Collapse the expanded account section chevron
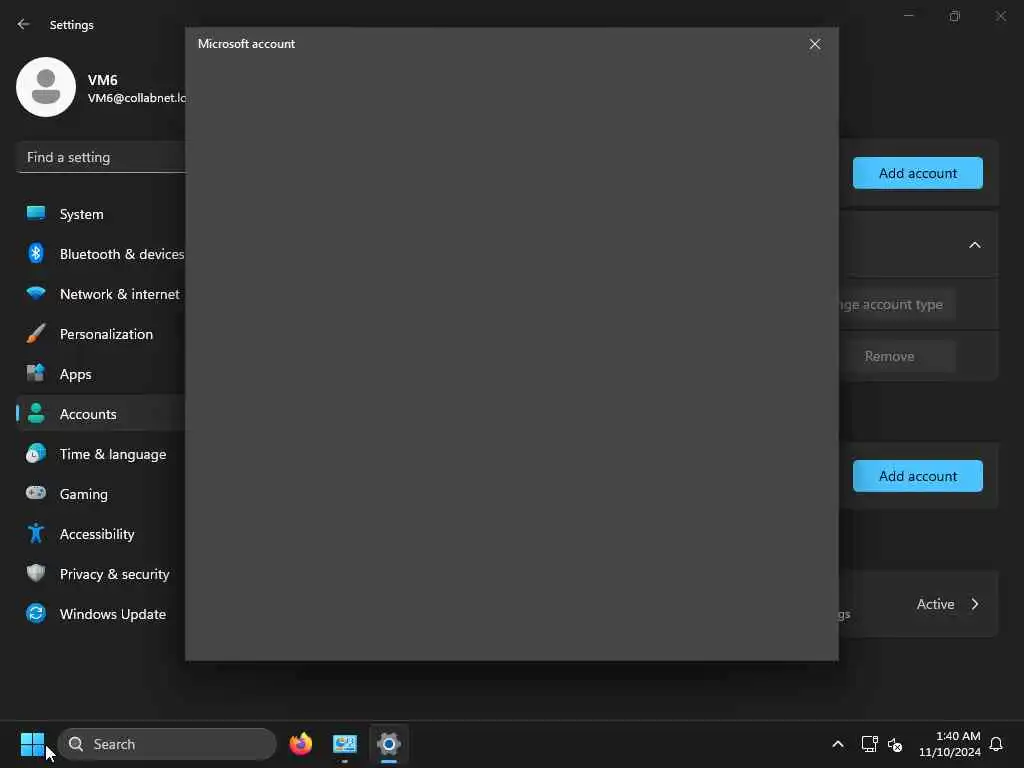1024x768 pixels. click(974, 245)
